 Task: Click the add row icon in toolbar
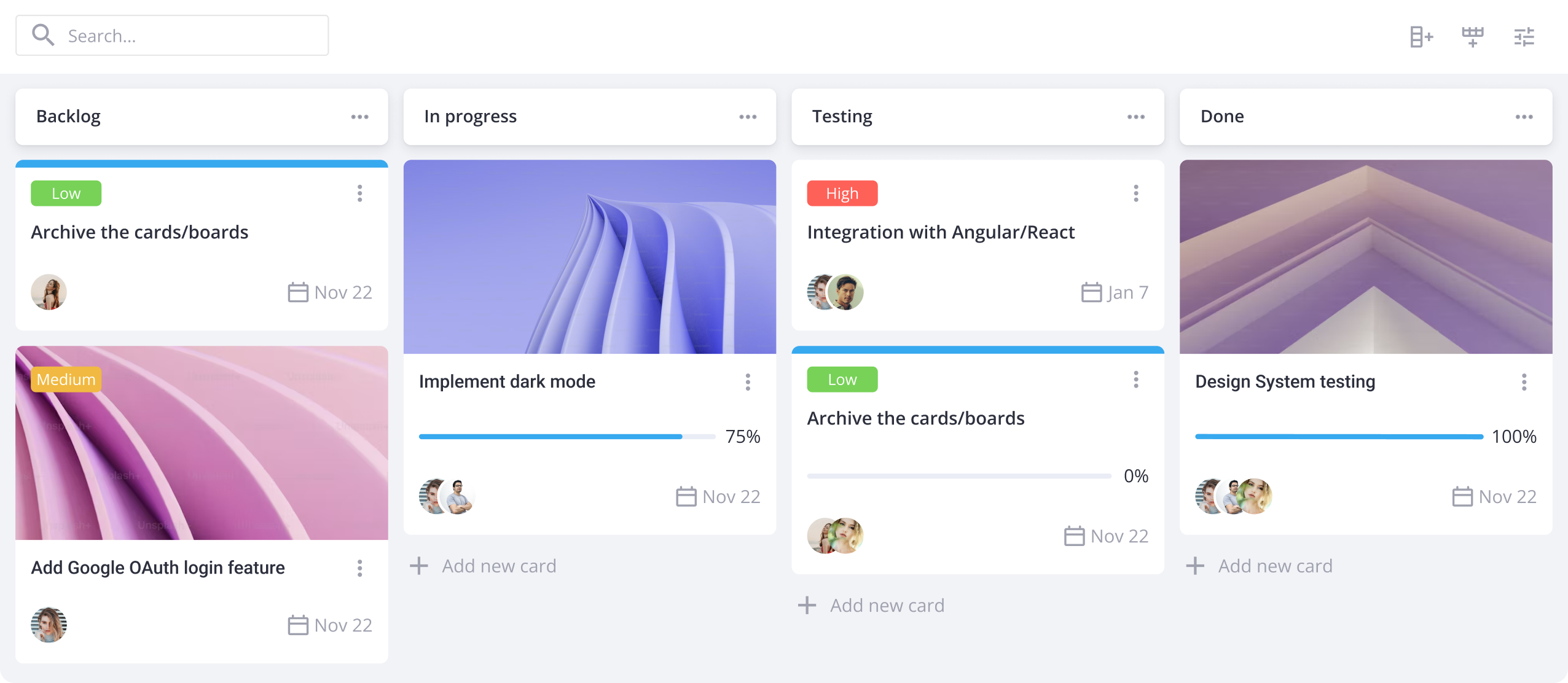pyautogui.click(x=1473, y=37)
